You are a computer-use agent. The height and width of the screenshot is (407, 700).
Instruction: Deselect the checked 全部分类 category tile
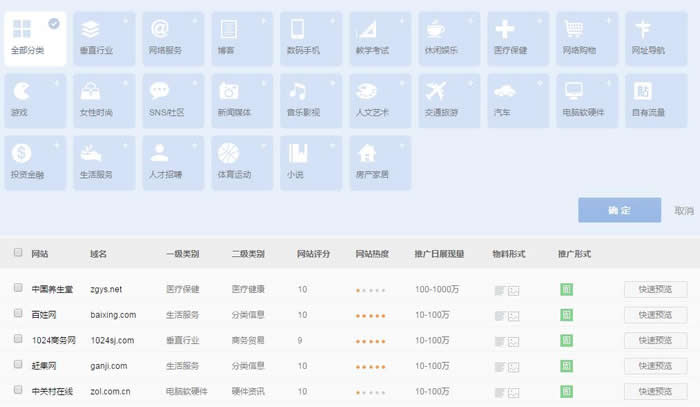[35, 38]
